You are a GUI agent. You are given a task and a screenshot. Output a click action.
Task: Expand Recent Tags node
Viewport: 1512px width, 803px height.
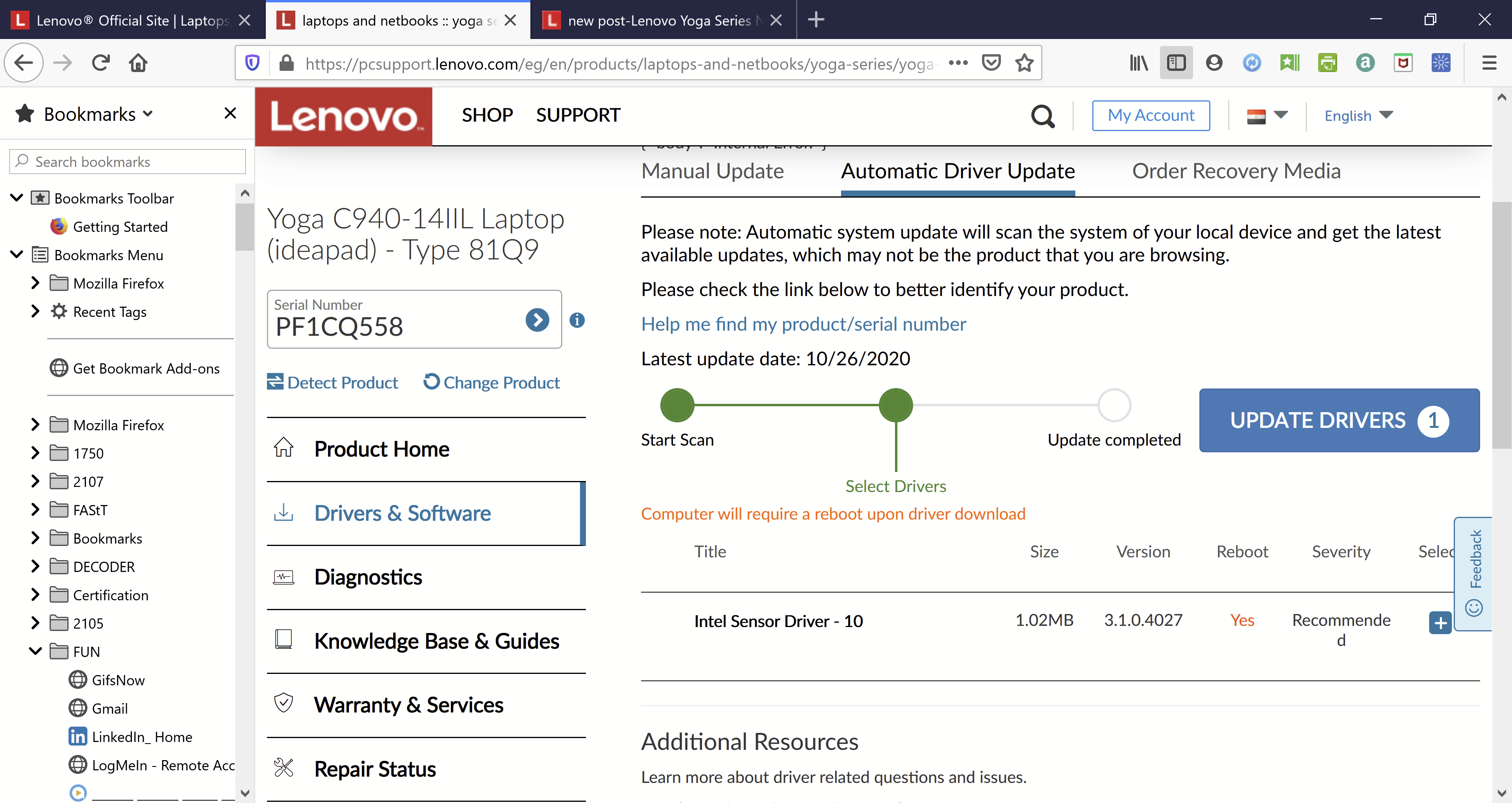pyautogui.click(x=35, y=311)
